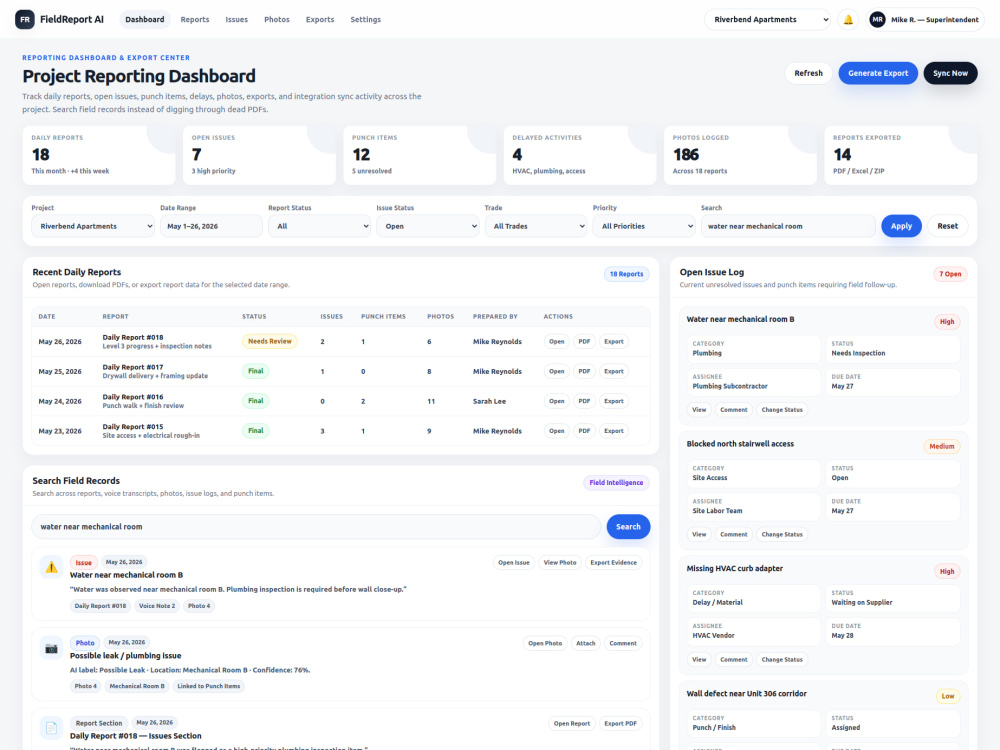The height and width of the screenshot is (750, 1000).
Task: Open the All Trades dropdown
Action: [x=536, y=226]
